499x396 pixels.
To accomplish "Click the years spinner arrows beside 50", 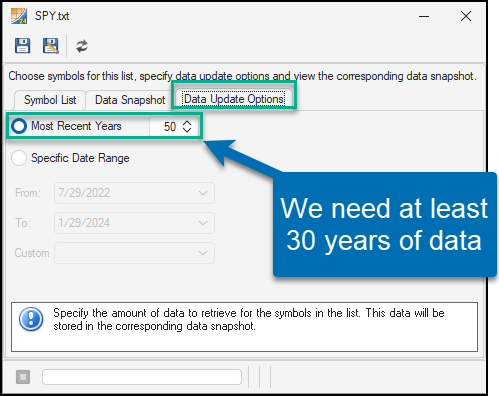I will coord(187,127).
